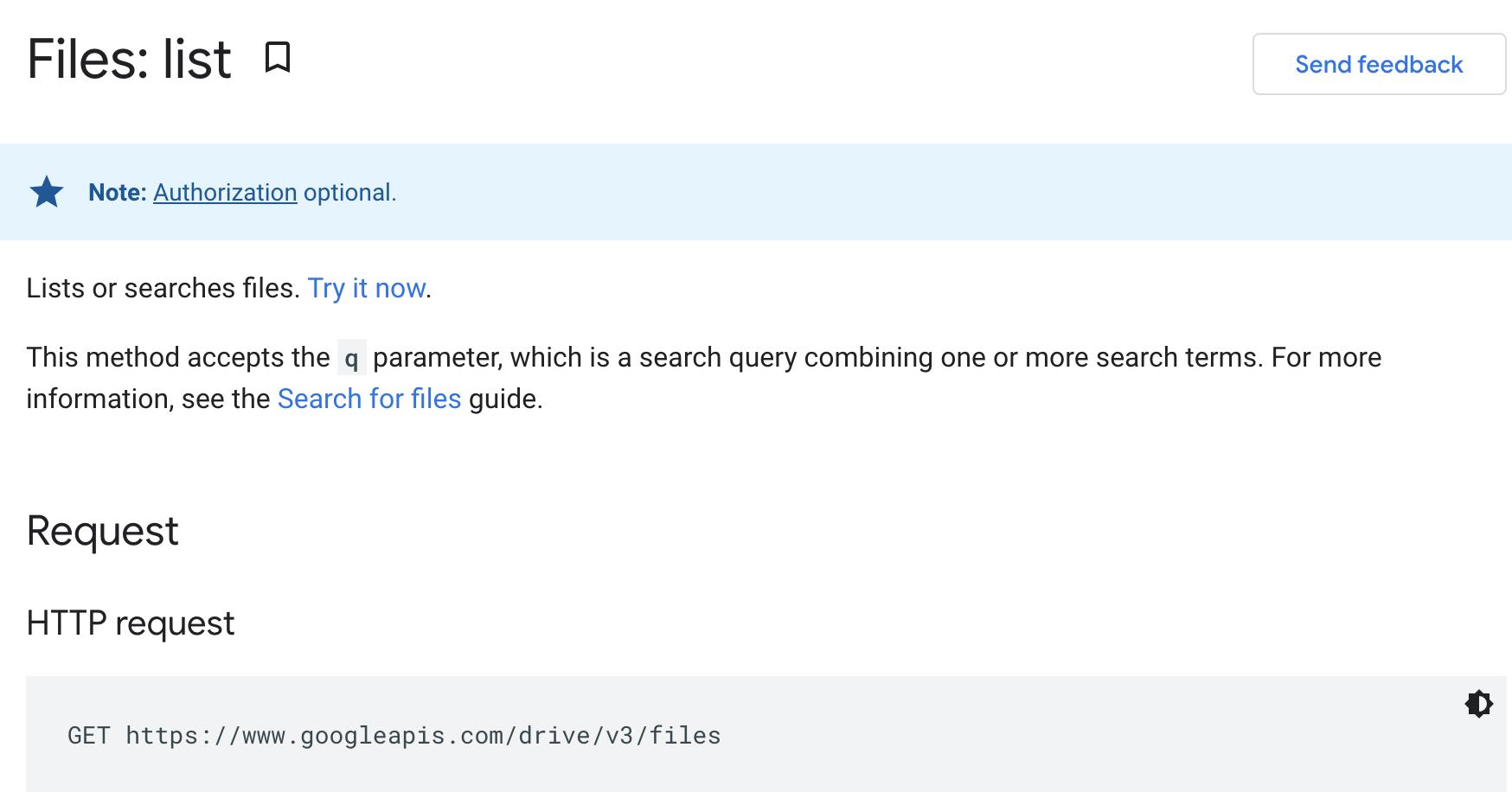Viewport: 1512px width, 792px height.
Task: Click the Files: list page title
Action: pos(128,58)
